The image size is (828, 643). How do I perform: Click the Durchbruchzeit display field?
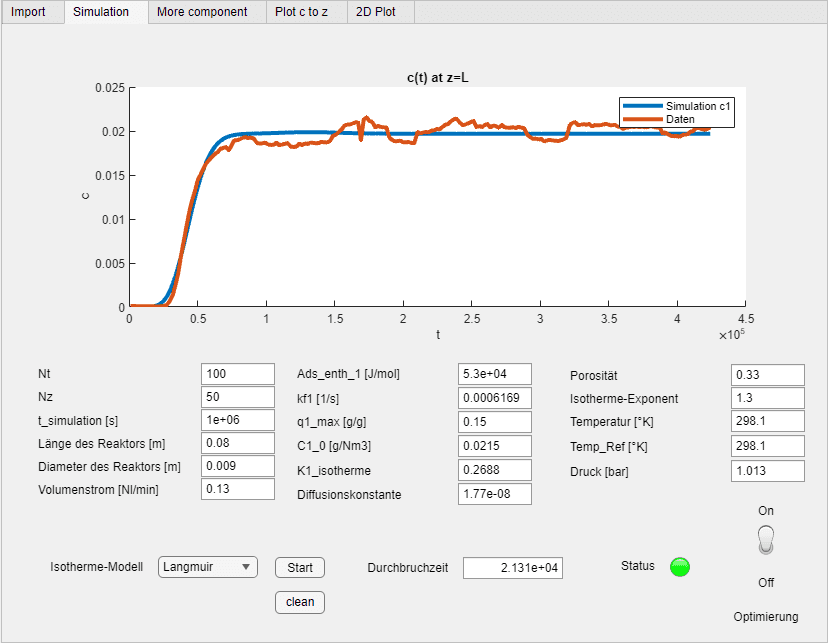click(512, 567)
